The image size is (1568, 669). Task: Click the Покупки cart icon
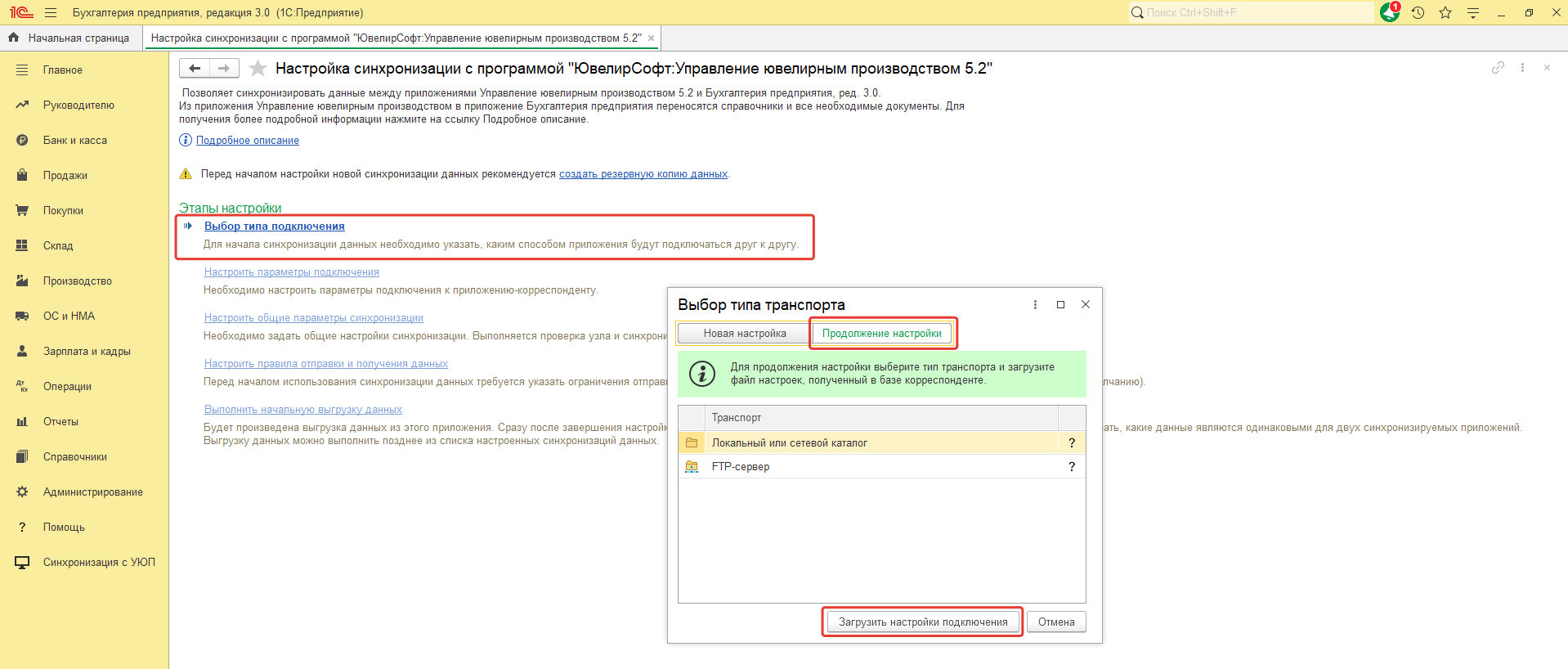22,210
